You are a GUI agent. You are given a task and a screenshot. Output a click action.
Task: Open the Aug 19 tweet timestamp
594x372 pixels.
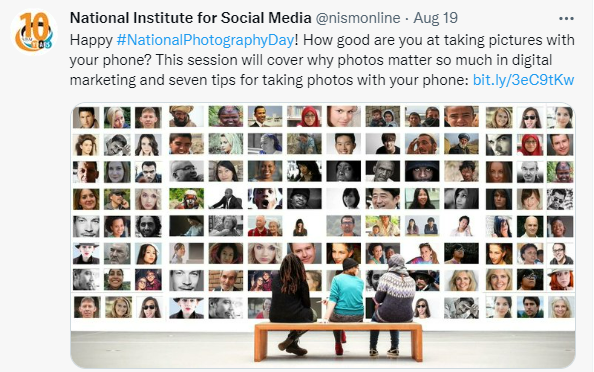435,18
